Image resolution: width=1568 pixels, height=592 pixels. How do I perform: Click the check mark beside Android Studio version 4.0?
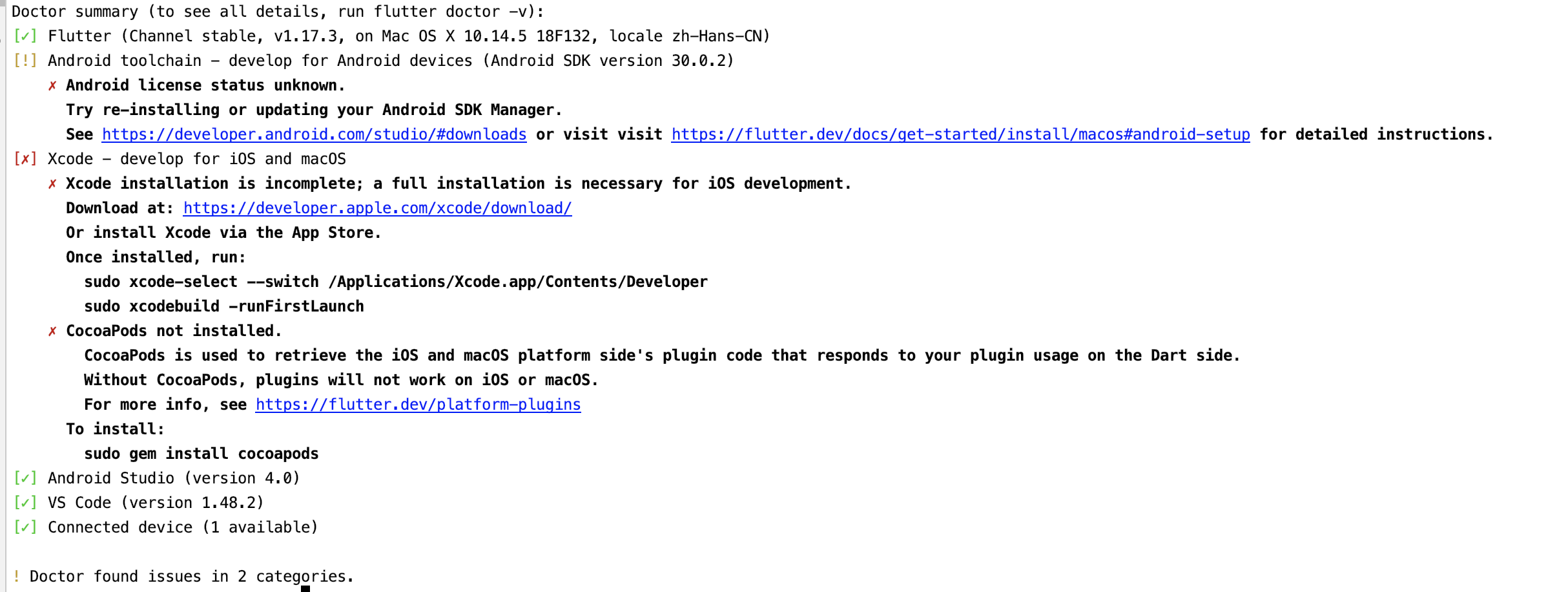pyautogui.click(x=25, y=478)
